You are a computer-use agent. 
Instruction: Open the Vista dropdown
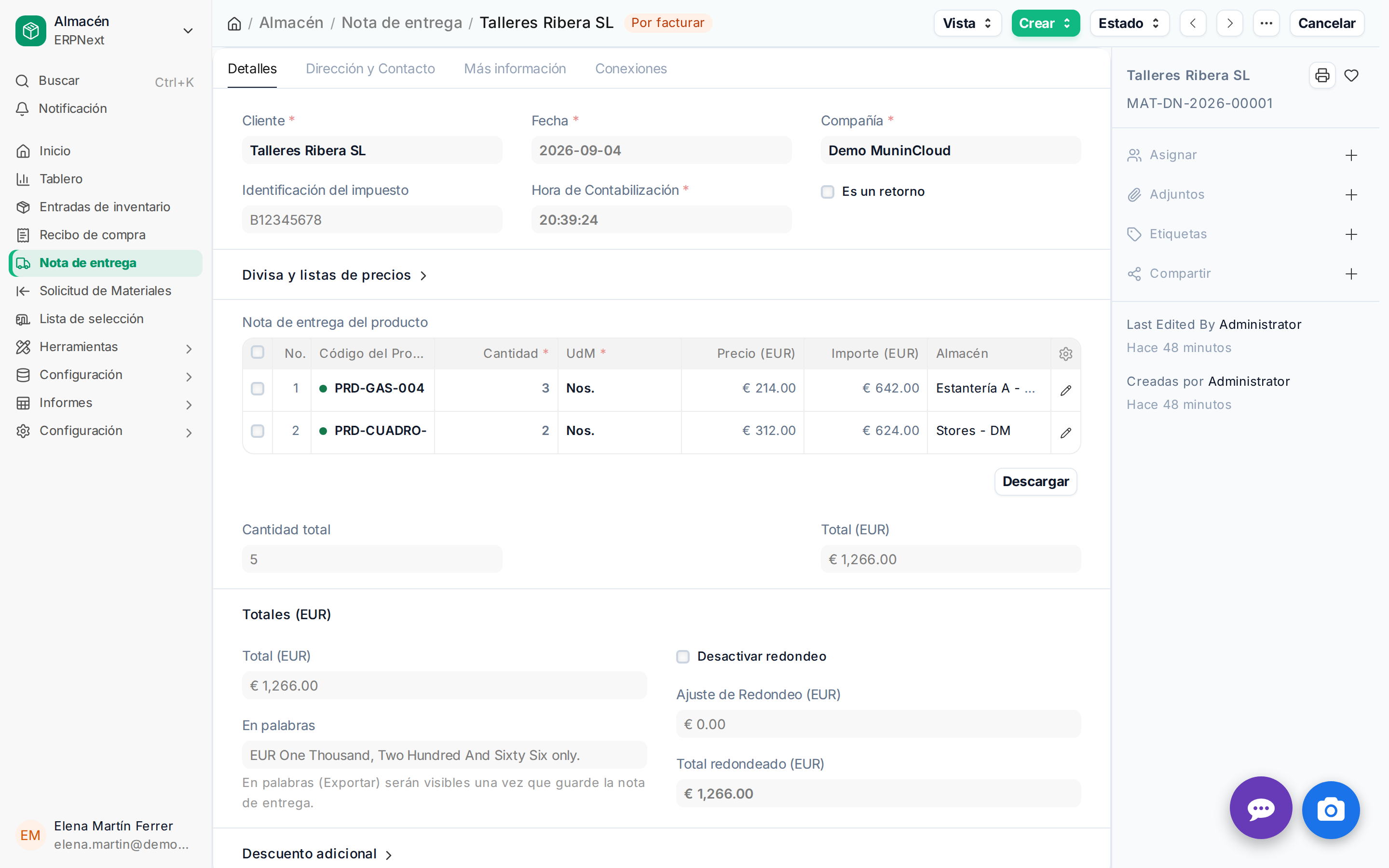pyautogui.click(x=967, y=24)
